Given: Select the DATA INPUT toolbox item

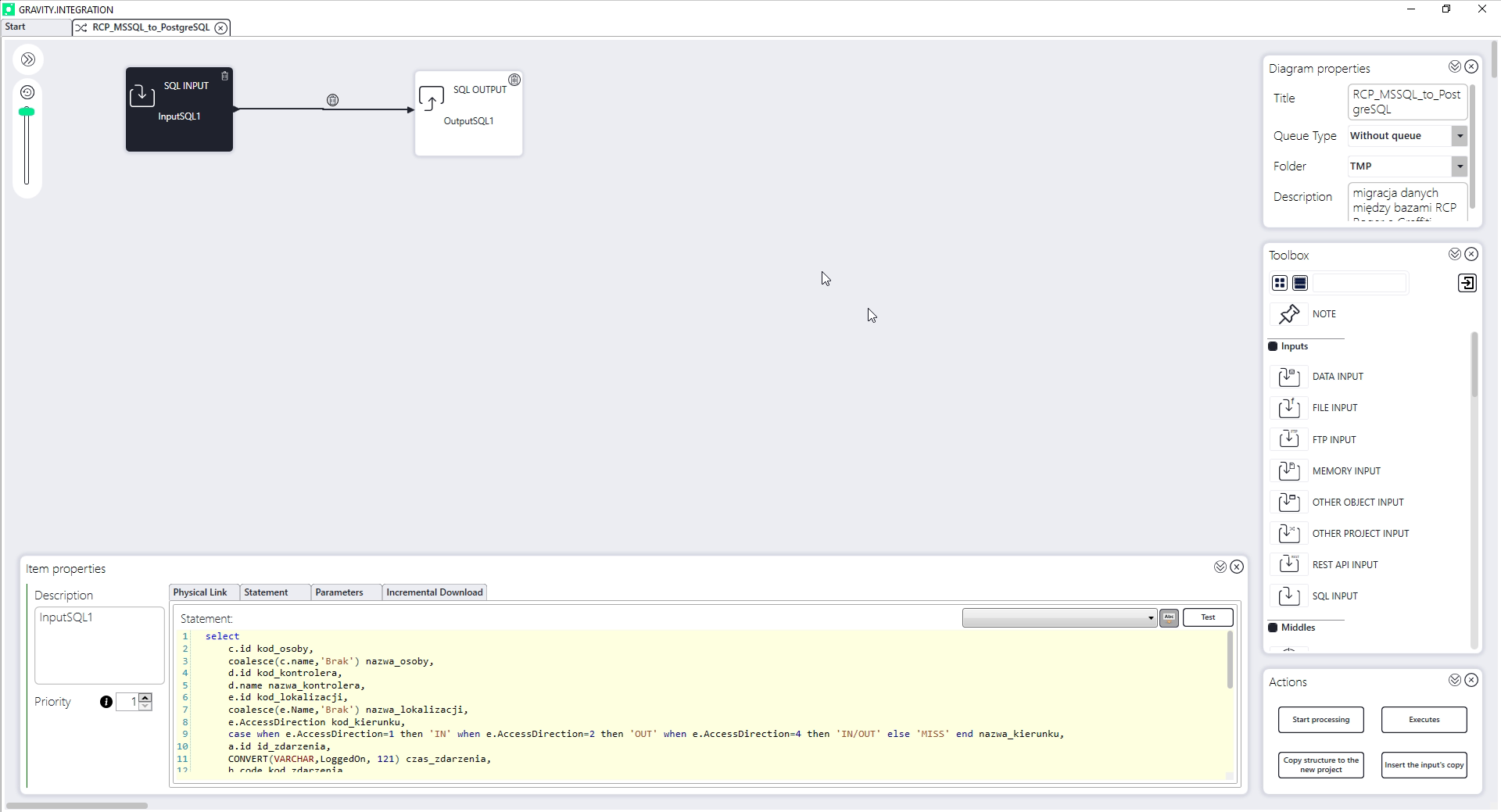Looking at the screenshot, I should pyautogui.click(x=1338, y=377).
